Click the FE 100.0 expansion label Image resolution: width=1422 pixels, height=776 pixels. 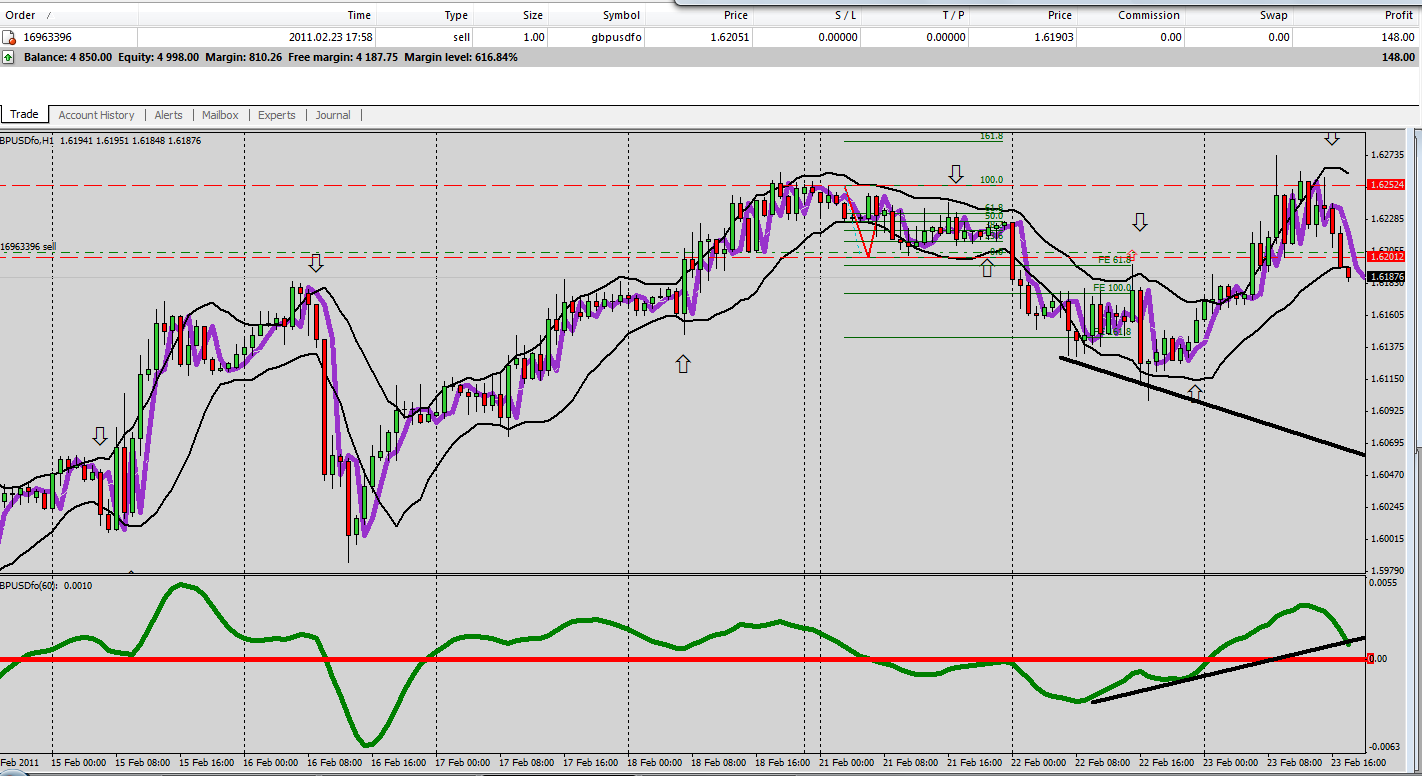click(x=1112, y=288)
